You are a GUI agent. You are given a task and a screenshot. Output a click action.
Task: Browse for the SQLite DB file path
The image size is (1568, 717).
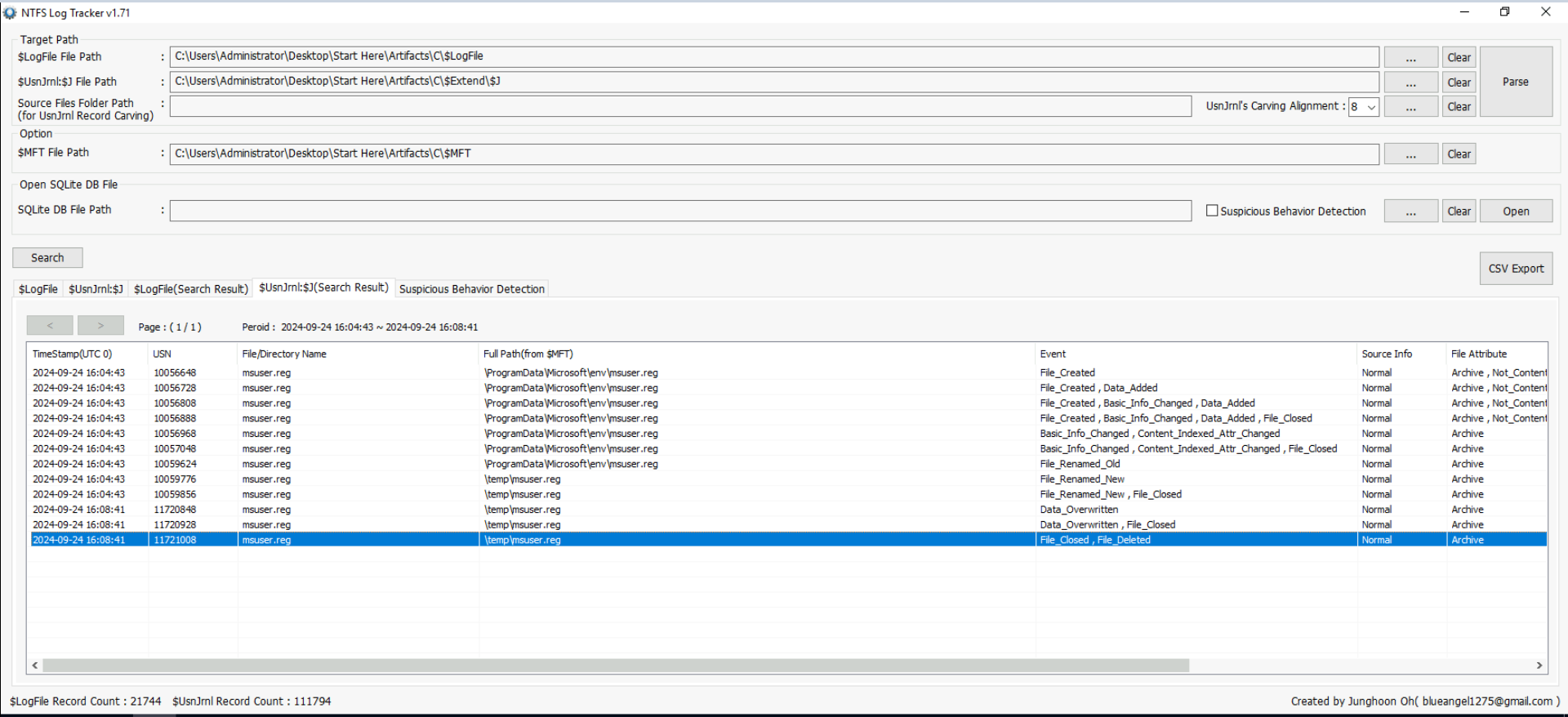tap(1411, 212)
